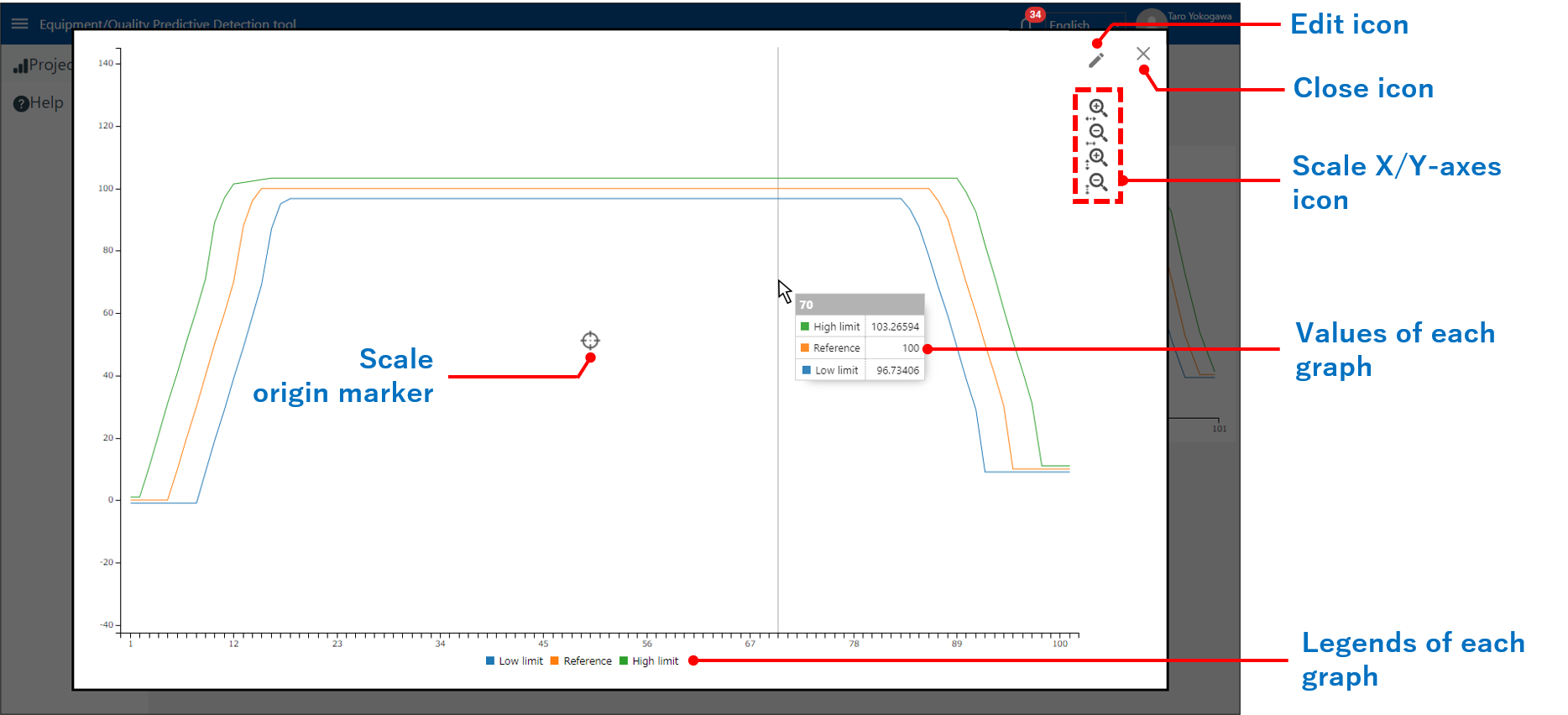Toggle the High limit legend entry

pyautogui.click(x=649, y=661)
